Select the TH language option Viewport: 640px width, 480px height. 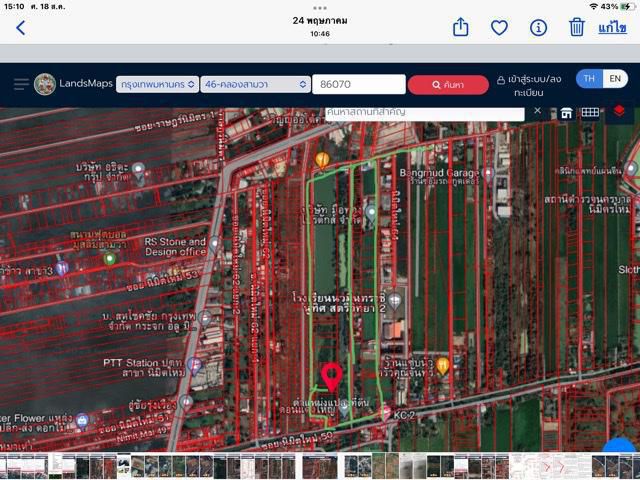coord(589,79)
